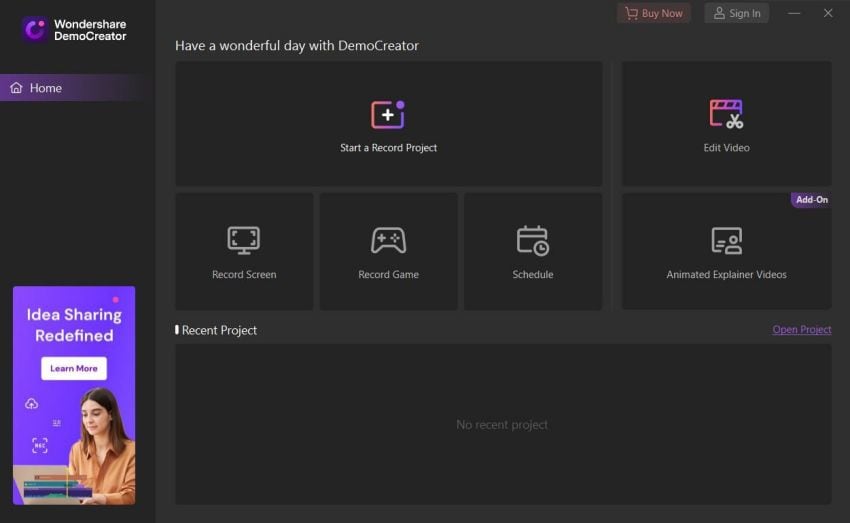Open the Schedule calendar clock icon
The width and height of the screenshot is (850, 523).
(533, 240)
